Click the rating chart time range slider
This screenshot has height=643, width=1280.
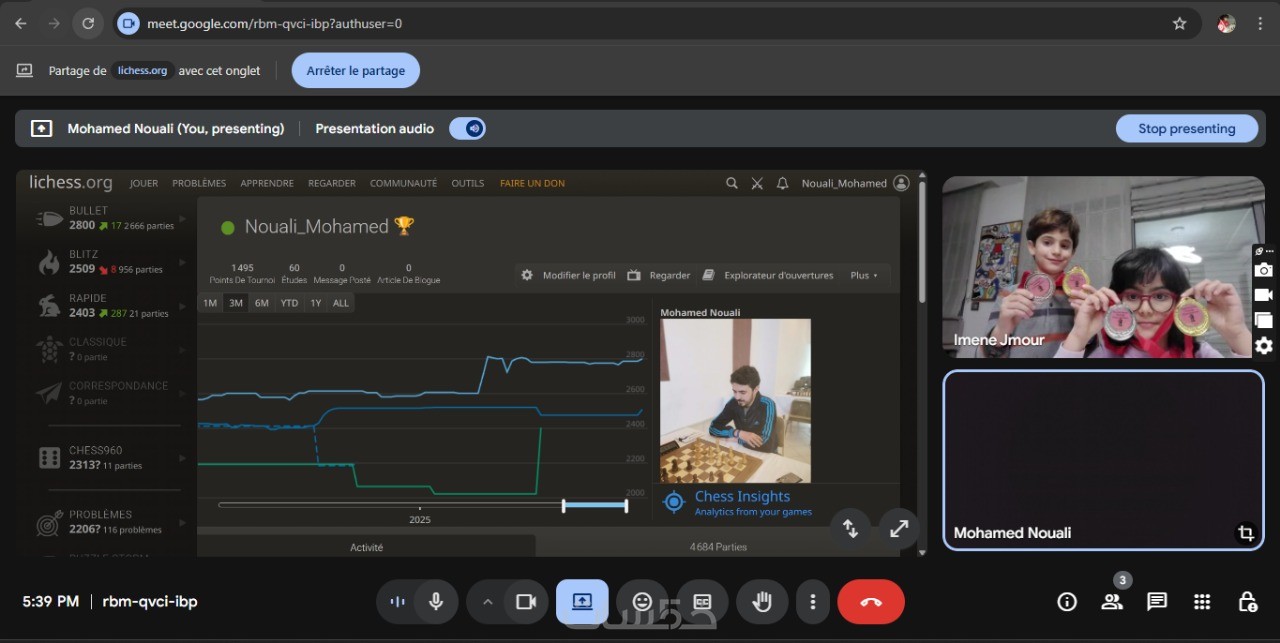[x=422, y=505]
